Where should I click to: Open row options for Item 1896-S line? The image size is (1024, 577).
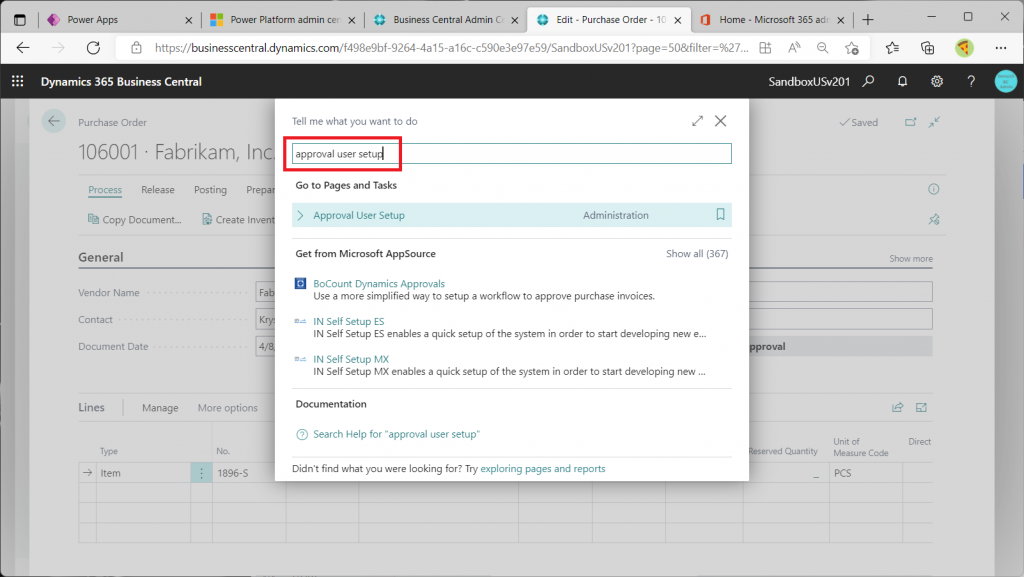pos(201,473)
